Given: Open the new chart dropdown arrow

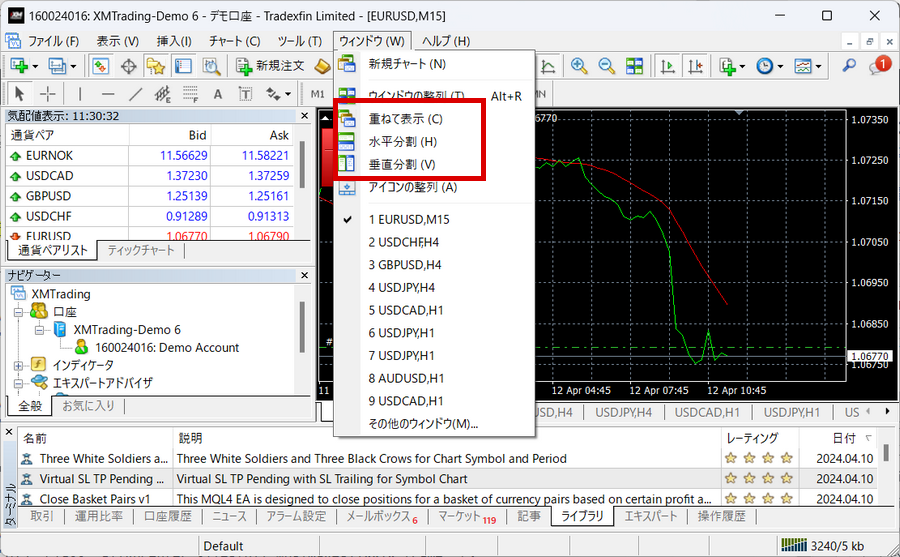Looking at the screenshot, I should point(35,67).
